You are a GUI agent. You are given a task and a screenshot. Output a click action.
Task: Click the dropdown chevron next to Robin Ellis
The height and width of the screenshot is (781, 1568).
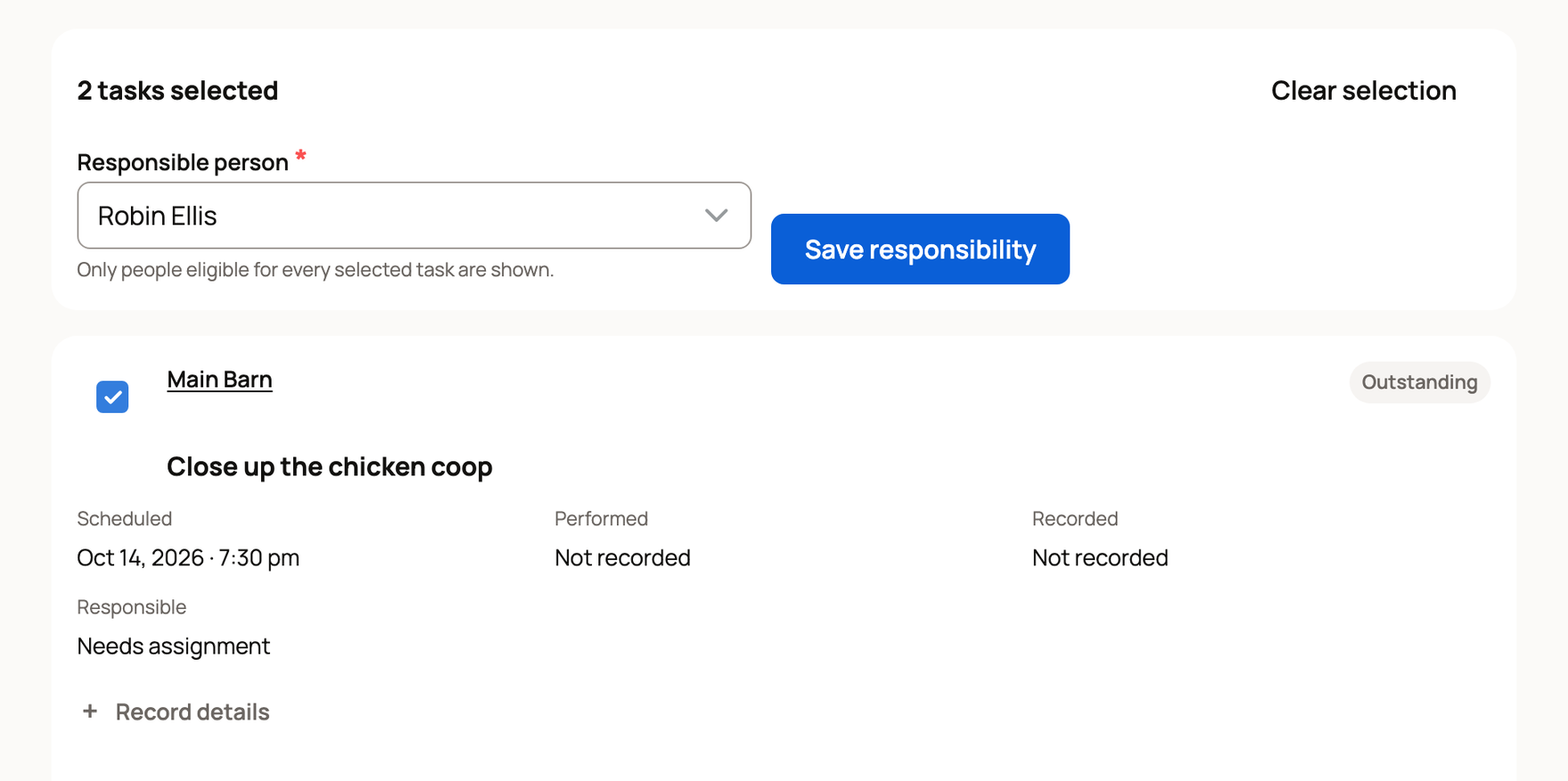716,216
